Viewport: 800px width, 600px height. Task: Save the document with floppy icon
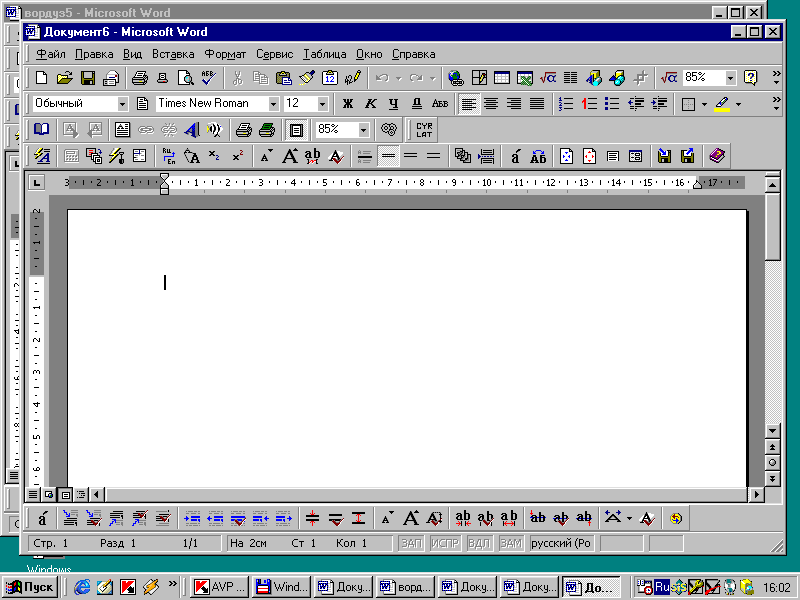pyautogui.click(x=88, y=78)
